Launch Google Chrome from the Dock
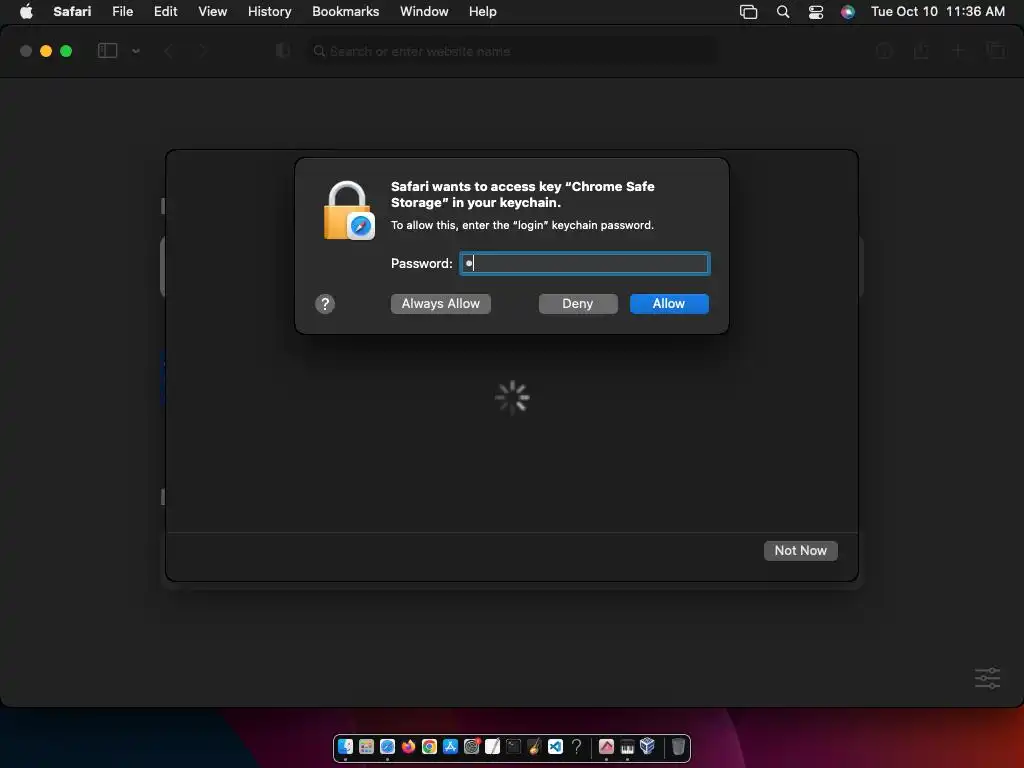Image resolution: width=1024 pixels, height=768 pixels. pyautogui.click(x=429, y=746)
